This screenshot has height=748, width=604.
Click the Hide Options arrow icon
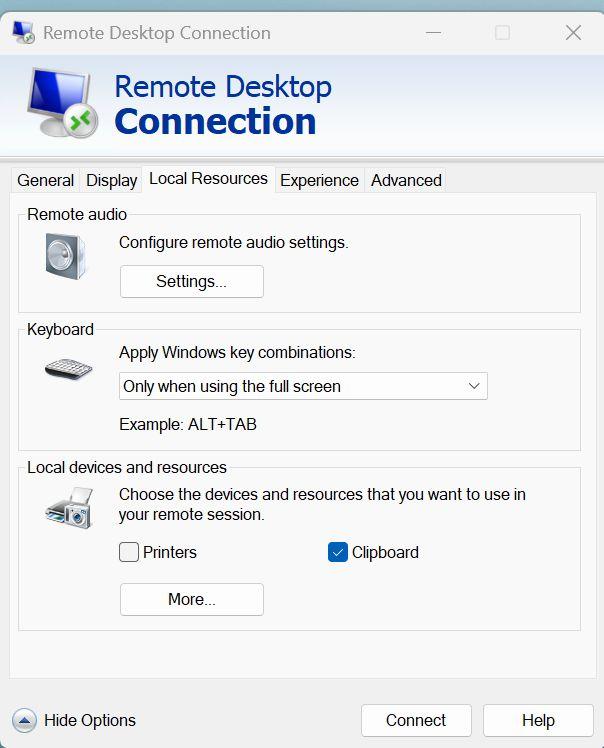25,720
